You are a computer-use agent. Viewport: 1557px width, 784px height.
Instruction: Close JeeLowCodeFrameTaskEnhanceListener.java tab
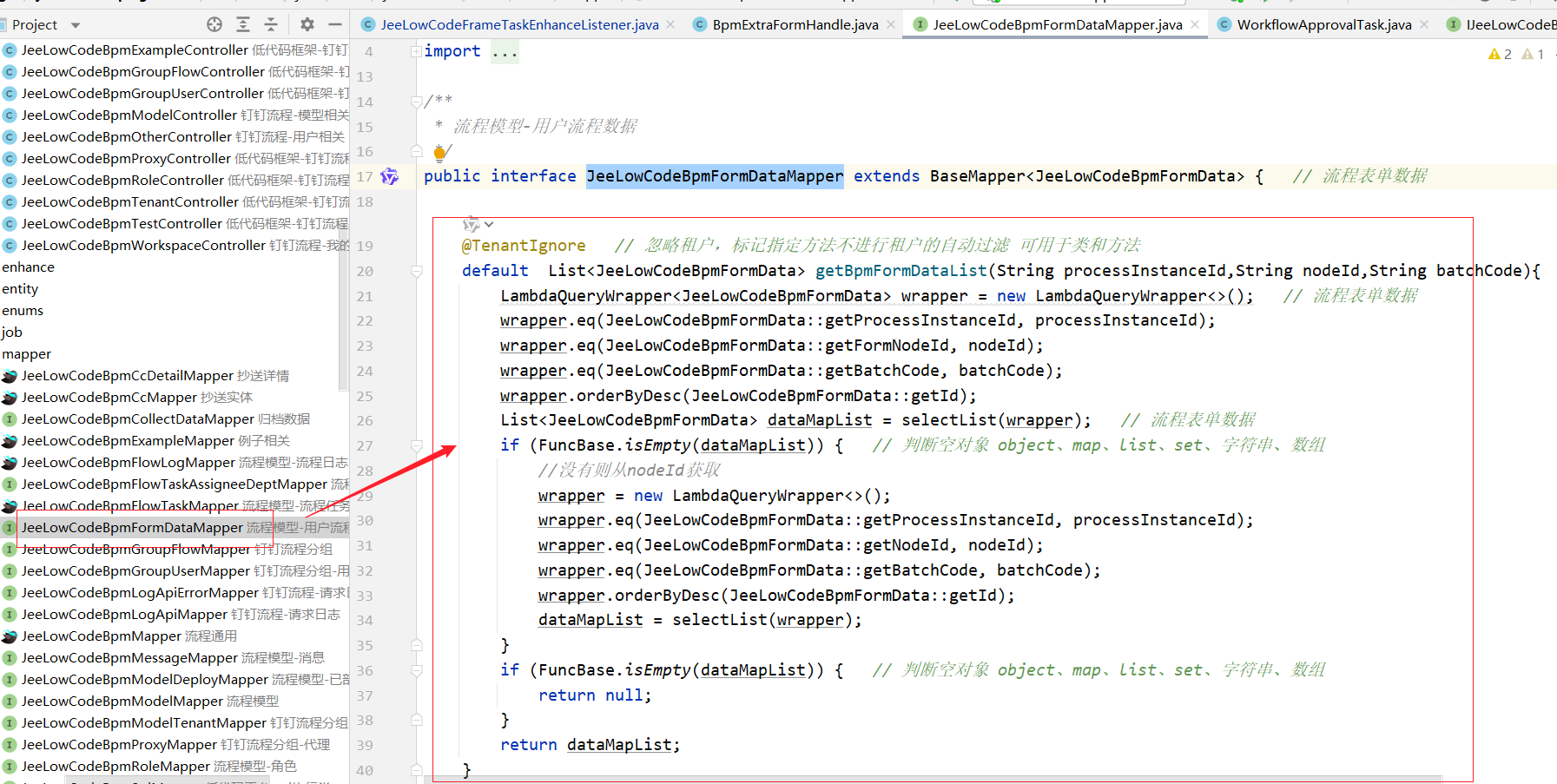click(x=670, y=24)
